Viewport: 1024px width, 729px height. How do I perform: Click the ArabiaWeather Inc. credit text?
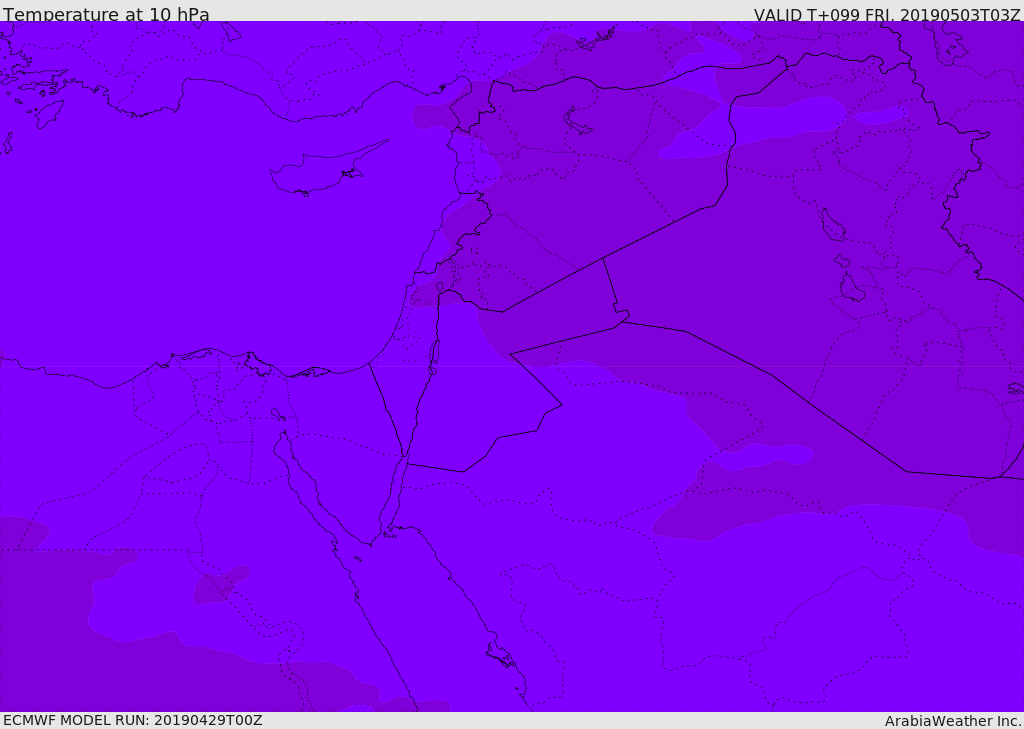click(952, 721)
